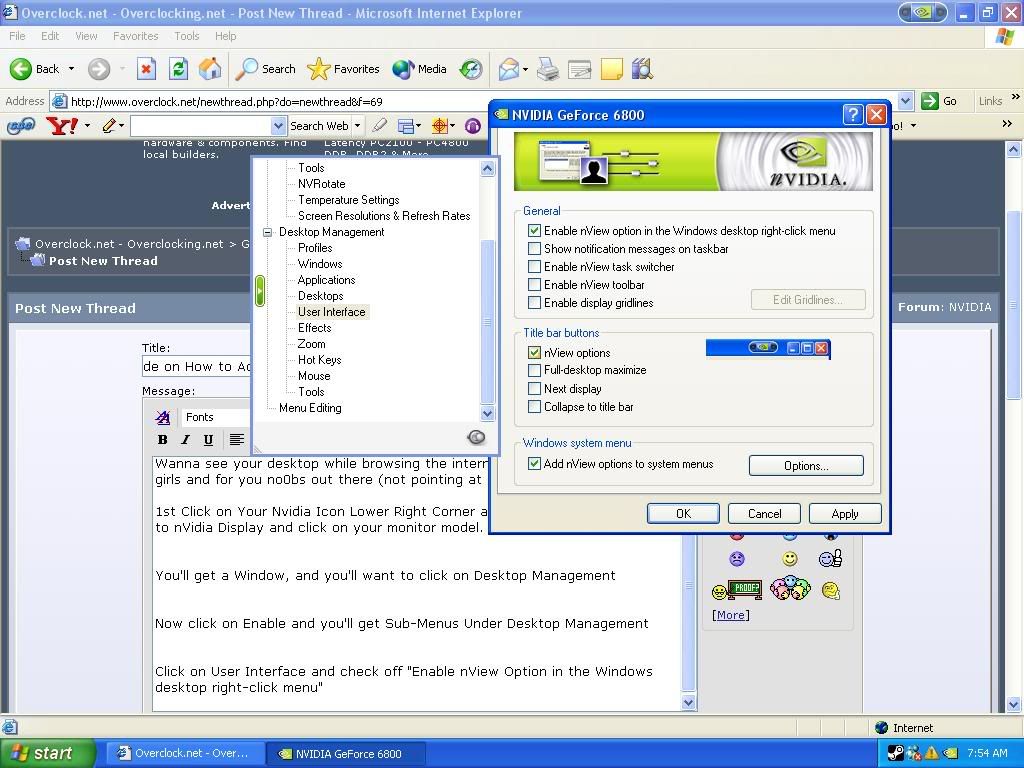Expand the Yahoo toolbar overflow chevron
Screen dimensions: 1024x768
pyautogui.click(x=1006, y=124)
